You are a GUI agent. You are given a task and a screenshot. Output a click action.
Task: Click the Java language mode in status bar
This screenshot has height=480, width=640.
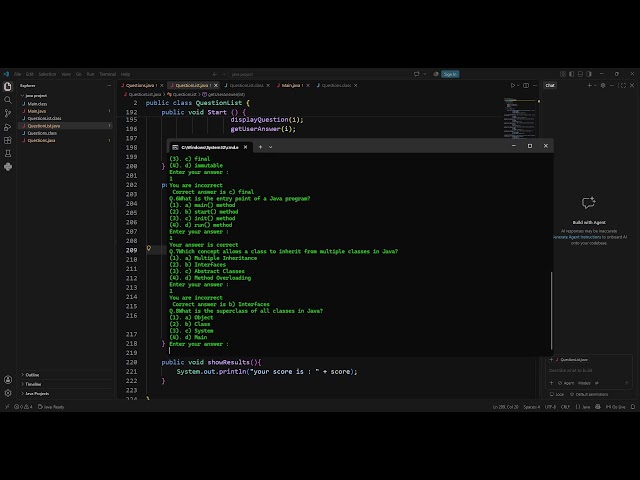(x=583, y=407)
